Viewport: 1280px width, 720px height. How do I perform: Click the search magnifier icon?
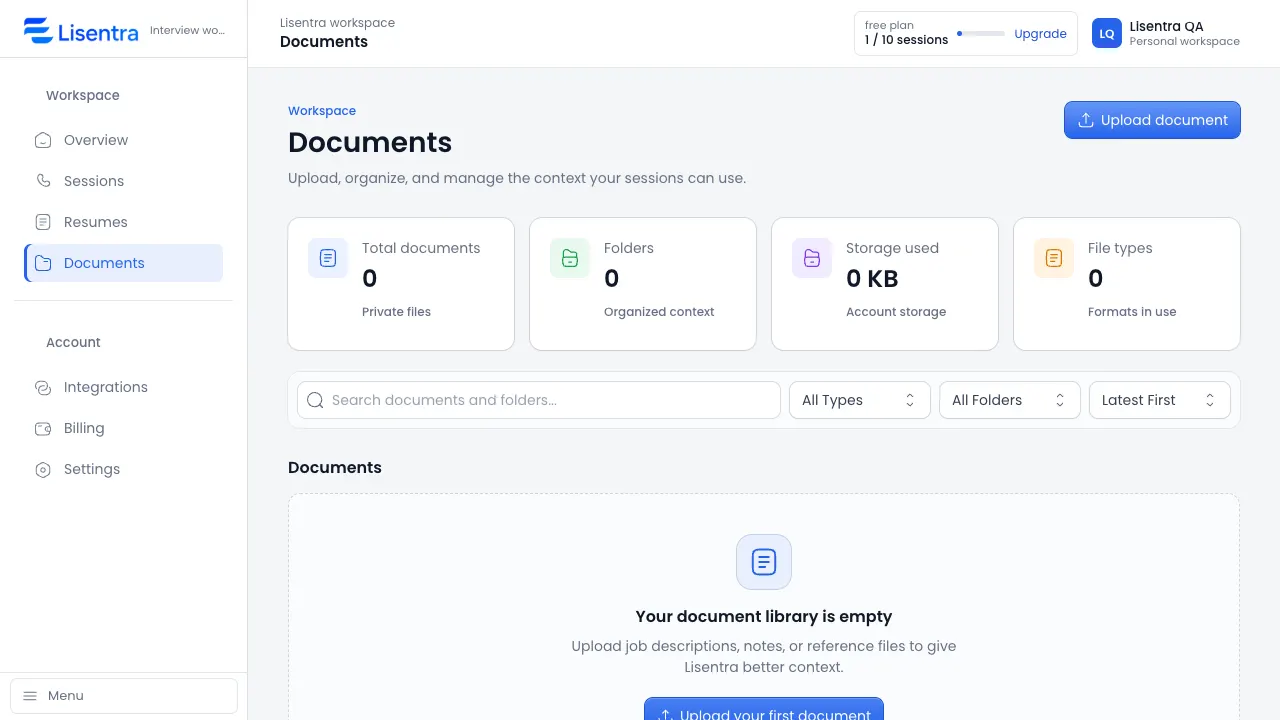[315, 400]
